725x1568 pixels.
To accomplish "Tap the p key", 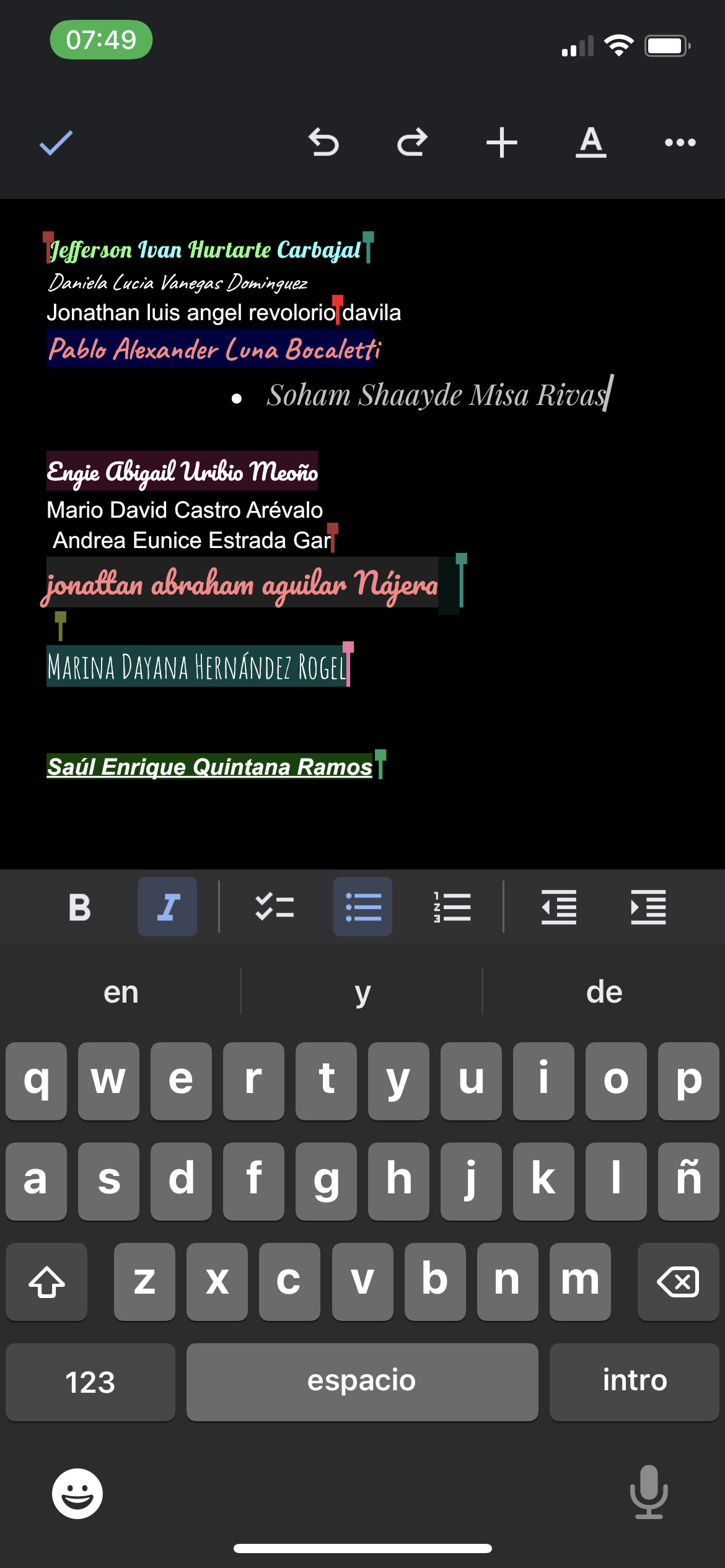I will tap(688, 1081).
